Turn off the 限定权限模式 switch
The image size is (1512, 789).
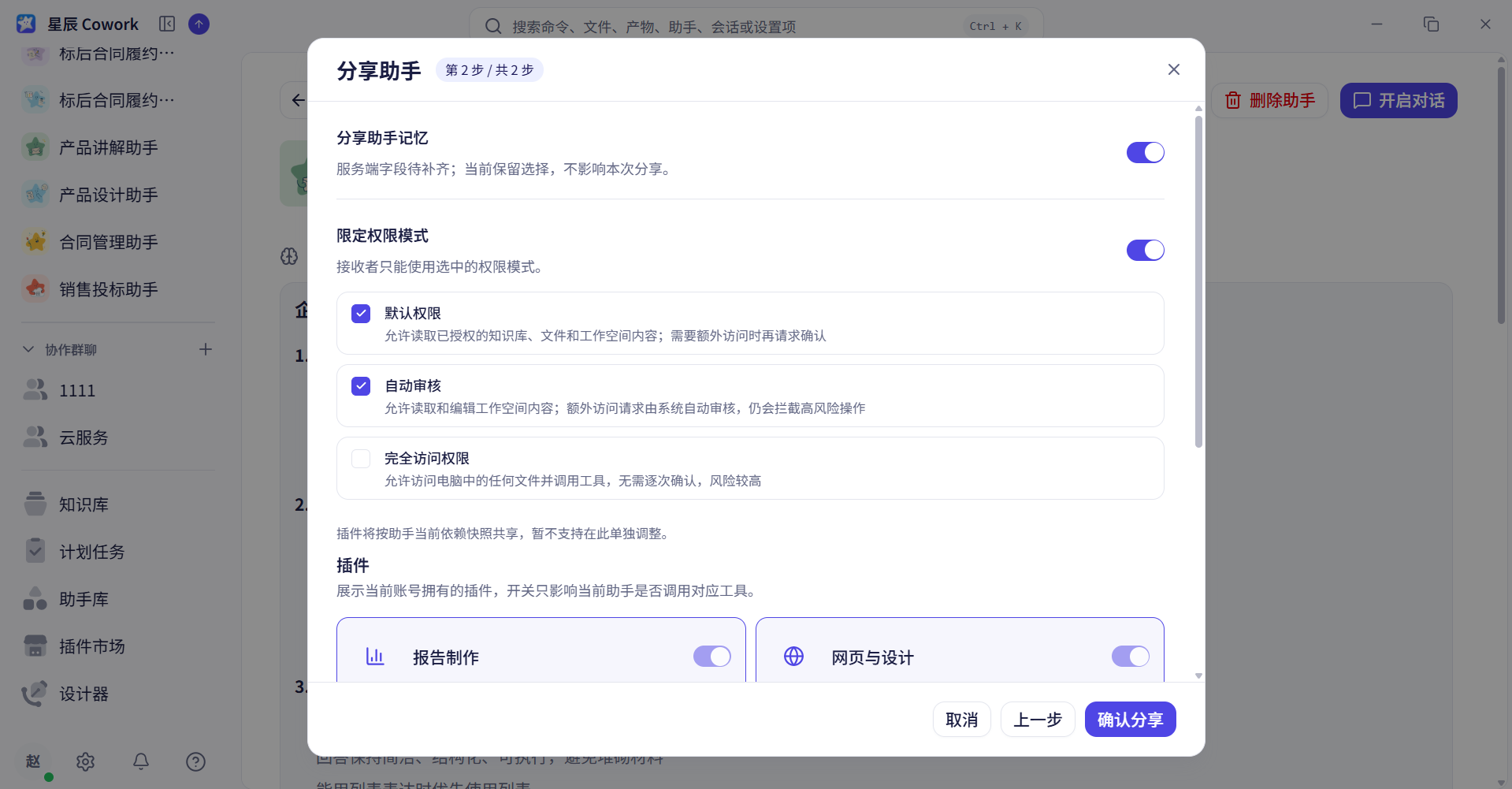(x=1145, y=250)
